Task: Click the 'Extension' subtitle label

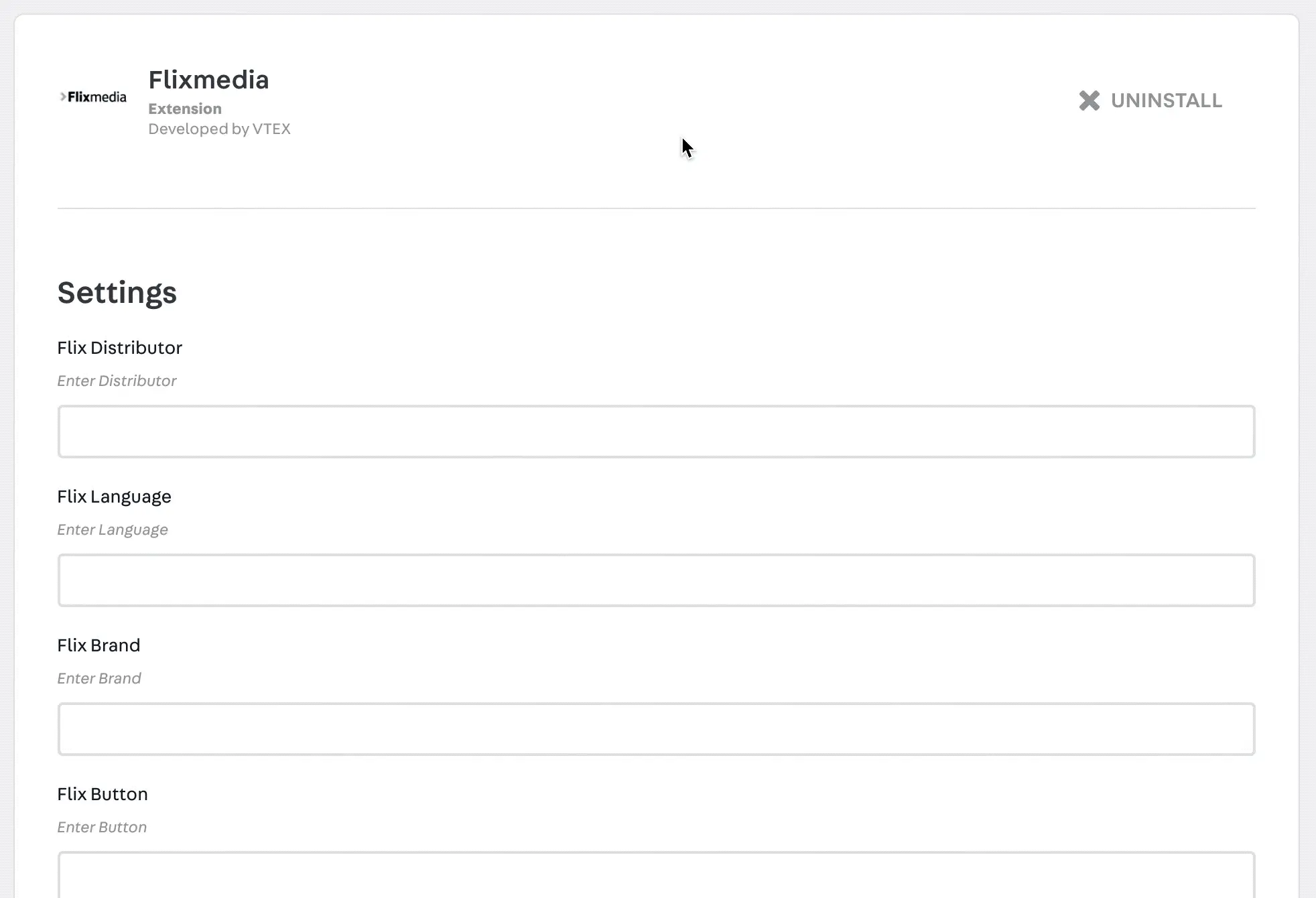Action: point(184,109)
